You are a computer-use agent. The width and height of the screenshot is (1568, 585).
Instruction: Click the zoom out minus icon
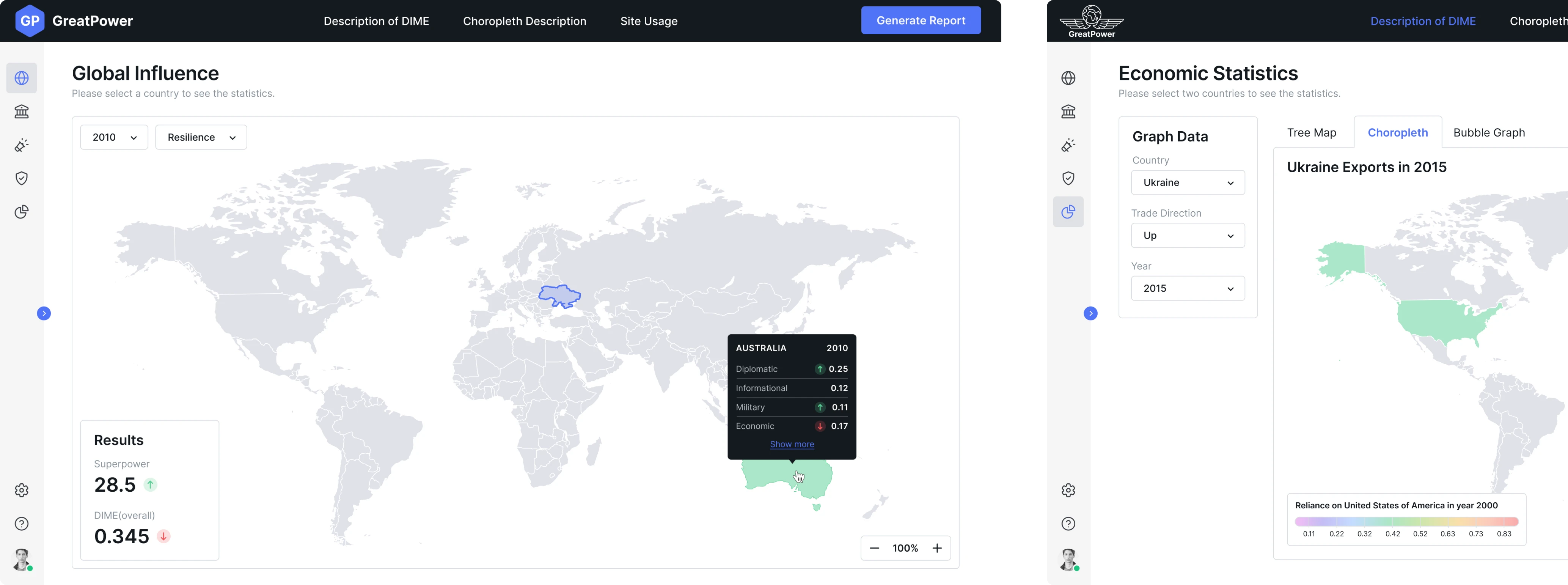pos(874,548)
